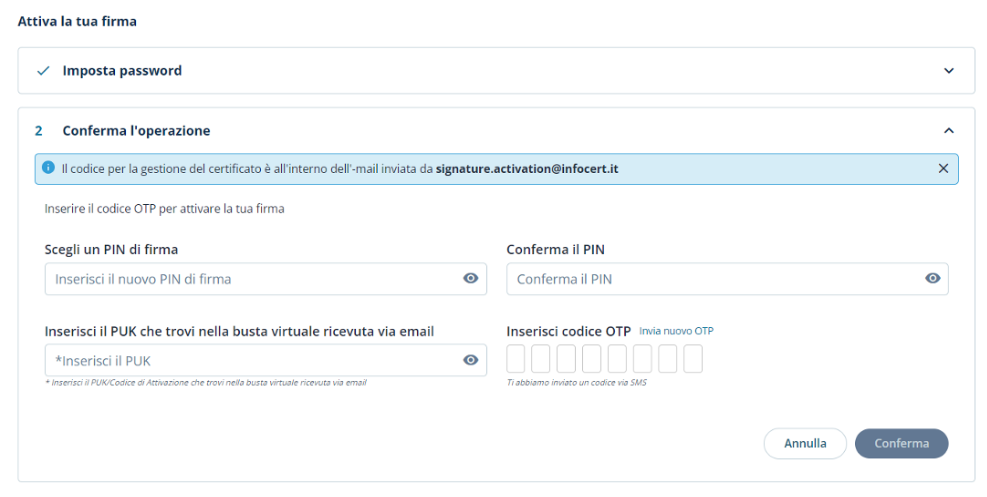Collapse the Conferma l'operazione section chevron
The height and width of the screenshot is (497, 987).
948,131
